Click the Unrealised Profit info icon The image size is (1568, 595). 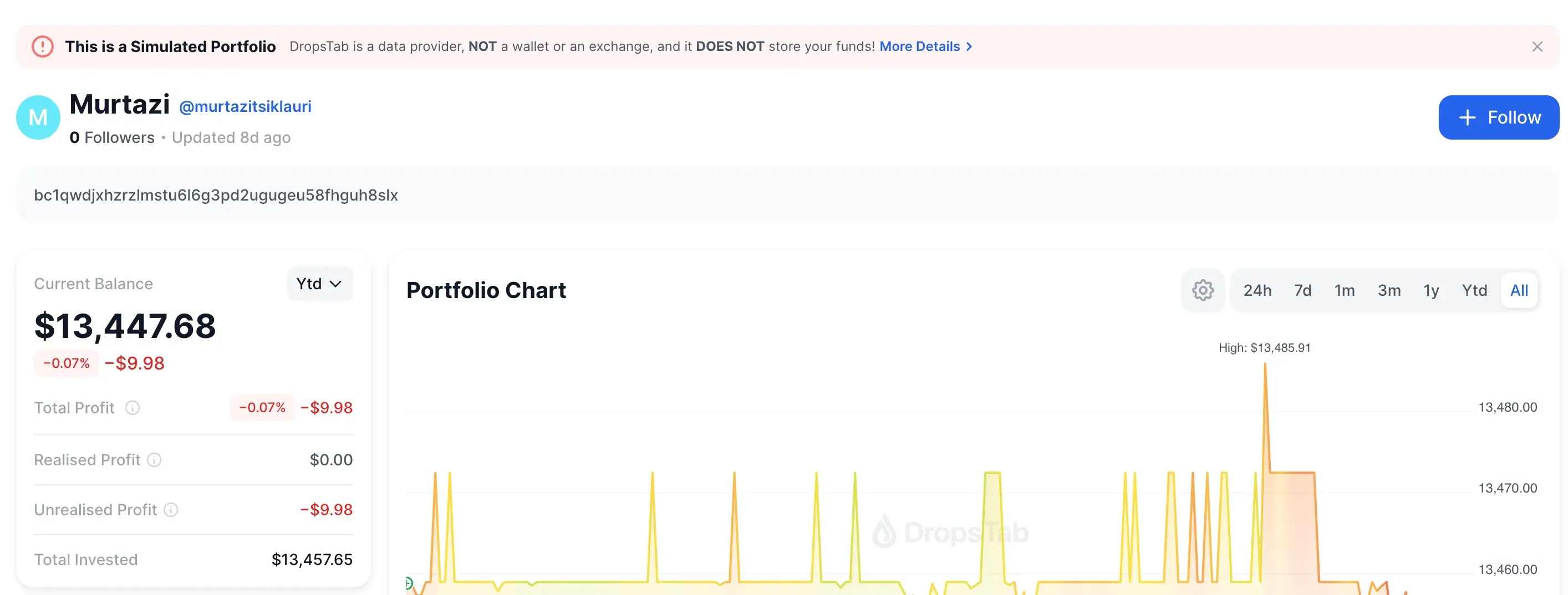click(171, 510)
